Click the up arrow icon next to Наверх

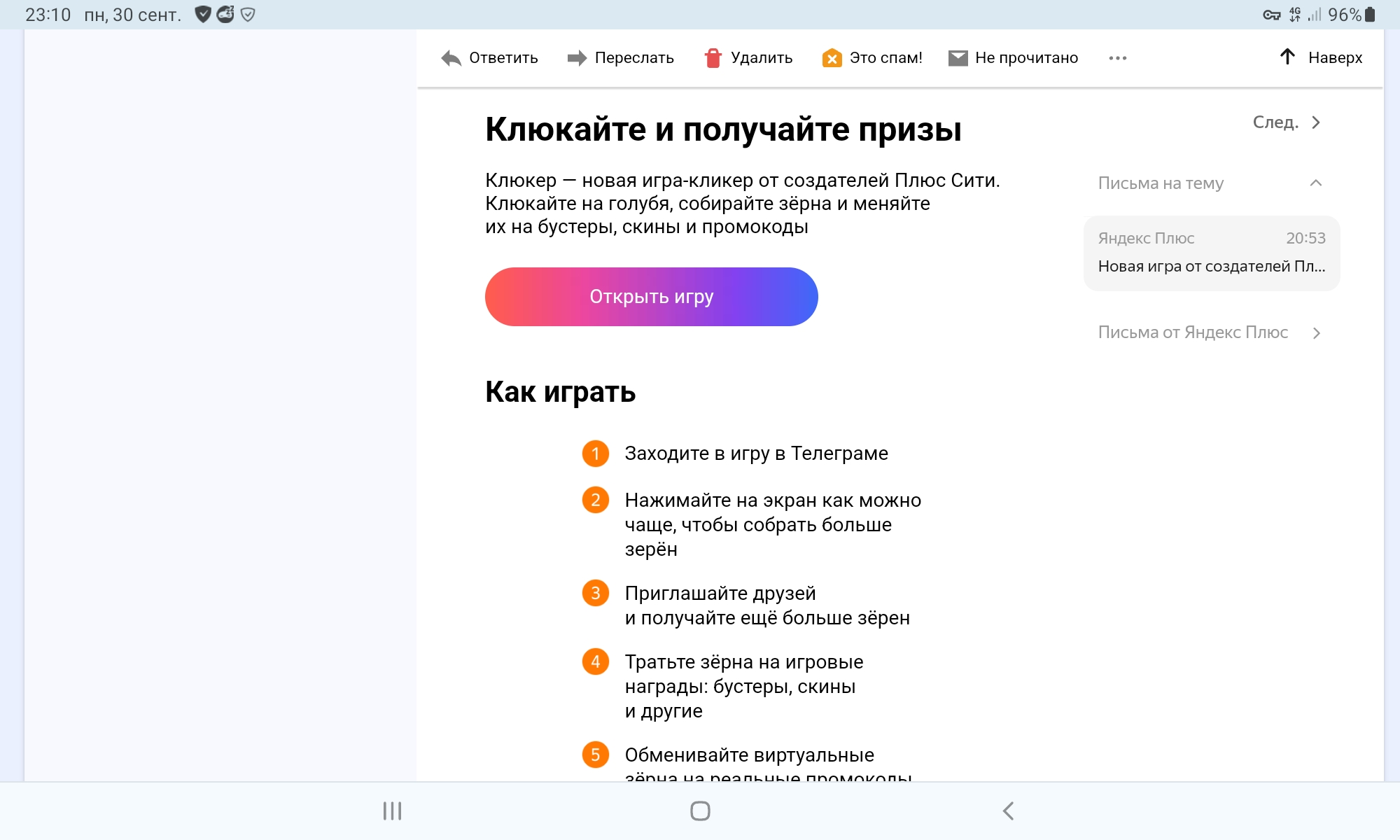coord(1287,57)
